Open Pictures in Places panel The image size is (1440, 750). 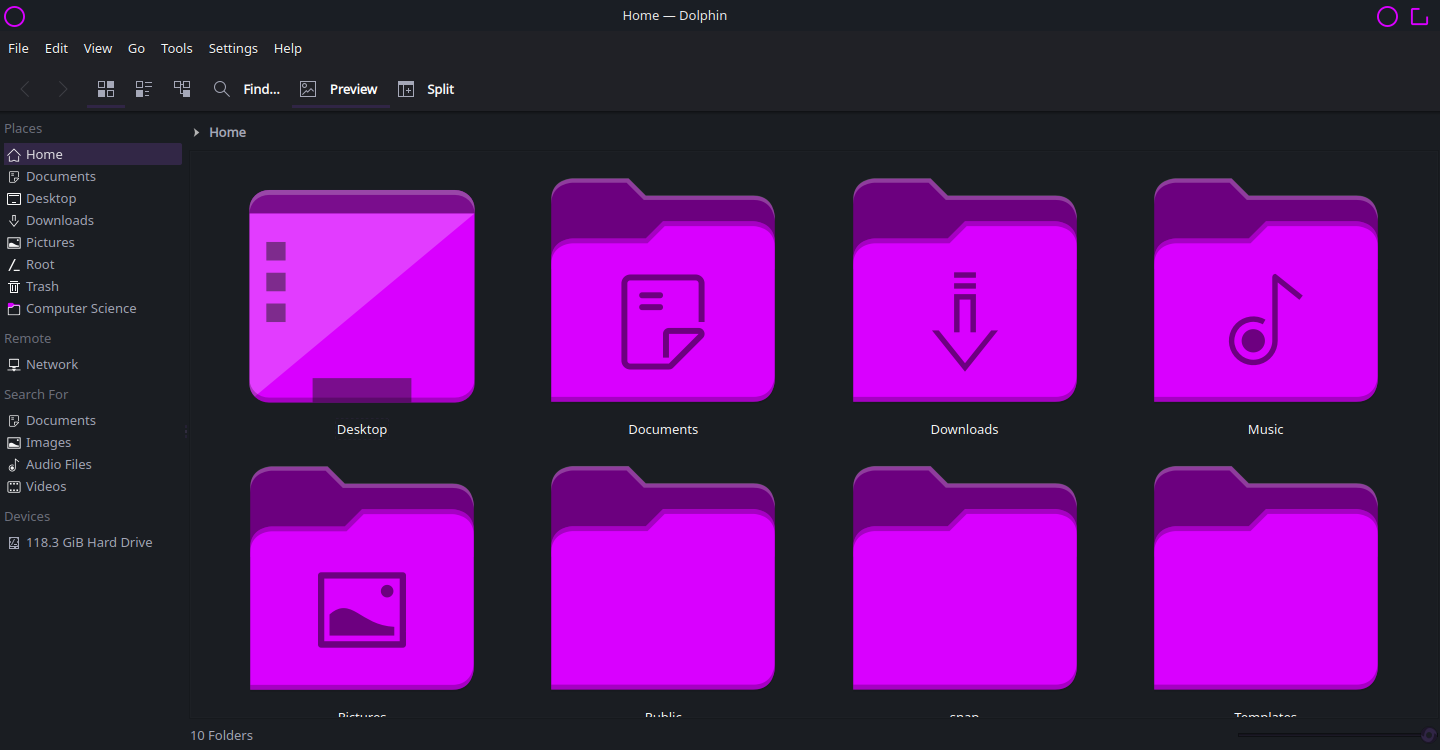[93, 242]
